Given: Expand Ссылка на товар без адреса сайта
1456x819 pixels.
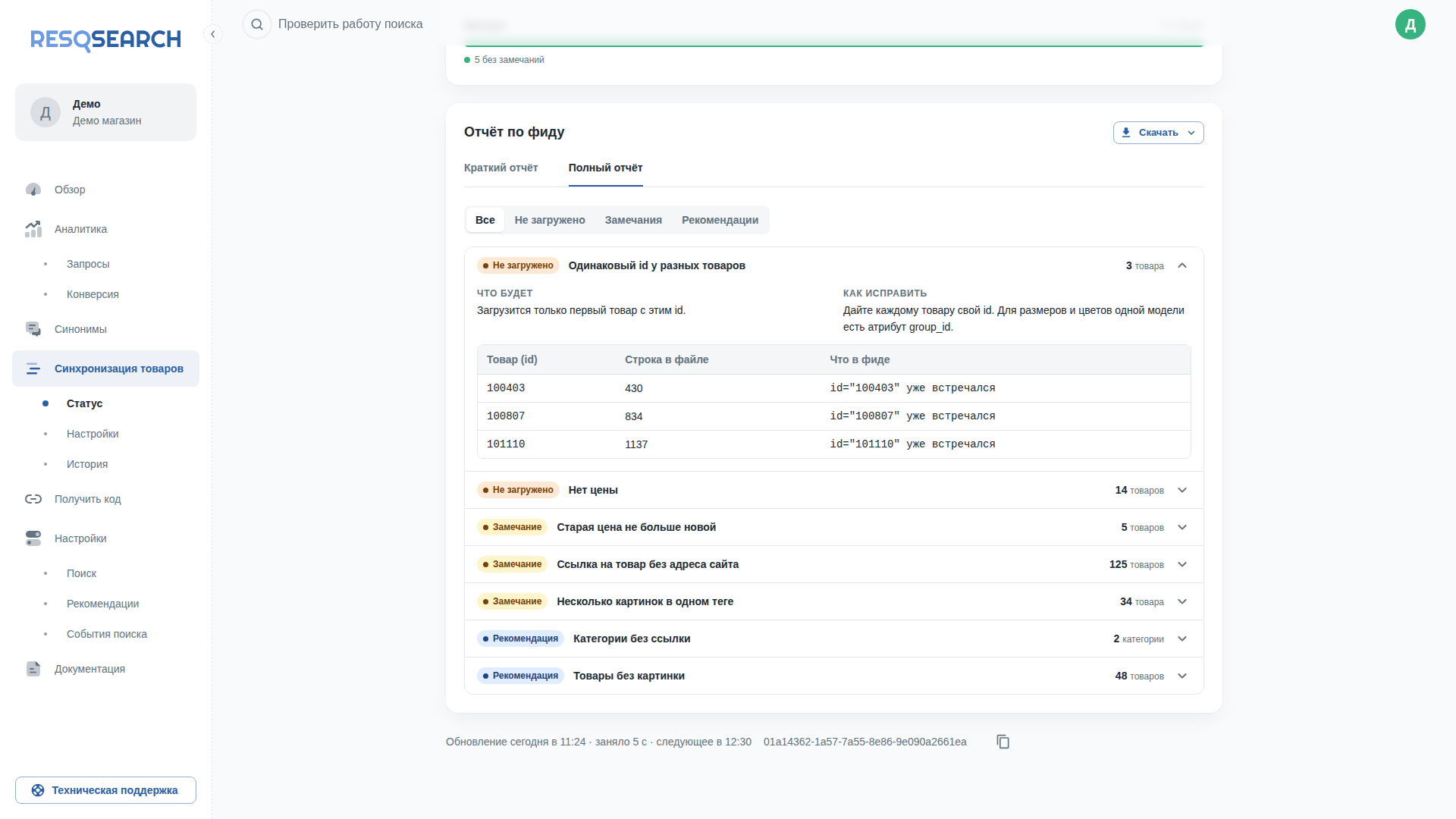Looking at the screenshot, I should pyautogui.click(x=1182, y=564).
